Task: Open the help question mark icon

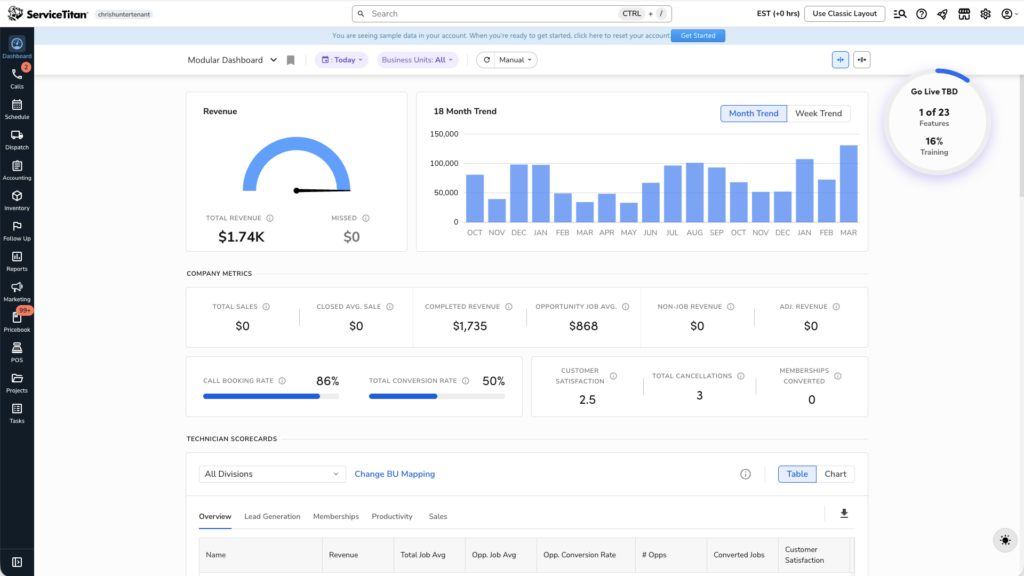Action: (921, 14)
